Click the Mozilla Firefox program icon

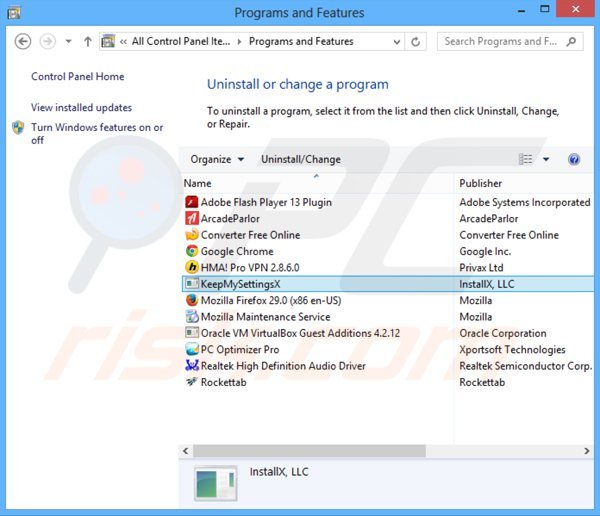(192, 300)
